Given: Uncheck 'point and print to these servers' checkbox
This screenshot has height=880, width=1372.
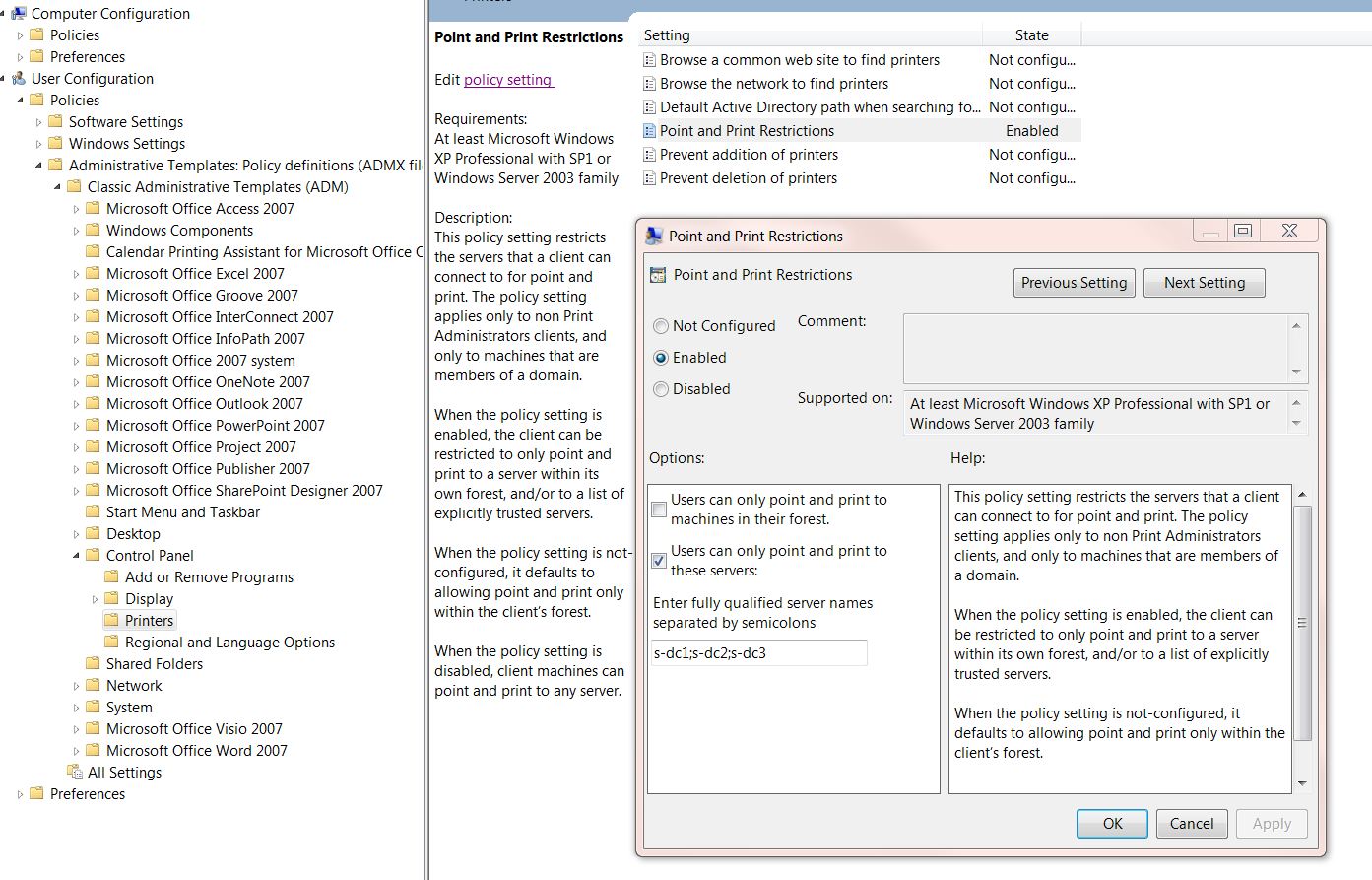Looking at the screenshot, I should coord(659,561).
